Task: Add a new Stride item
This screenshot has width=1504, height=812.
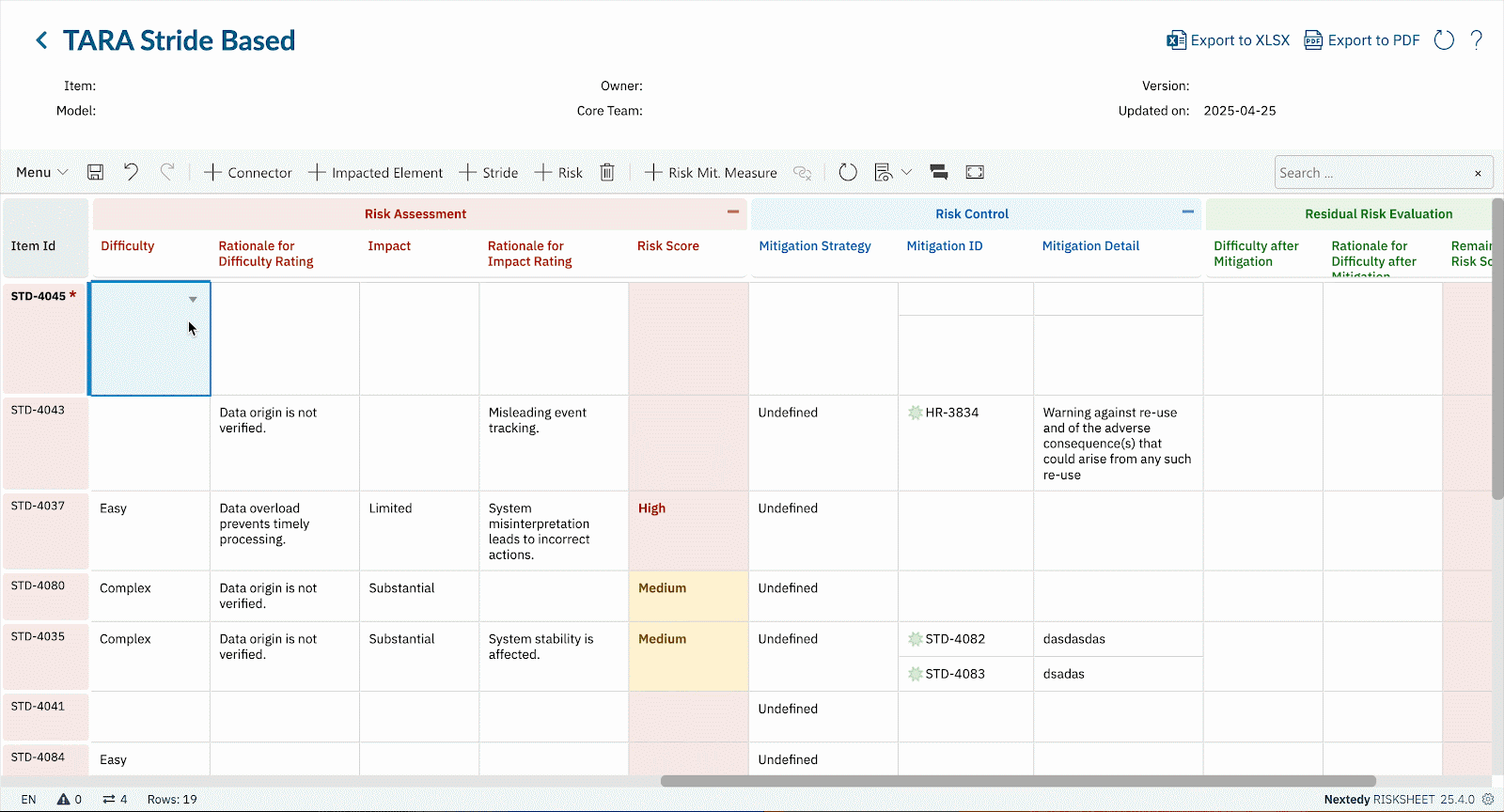Action: [x=489, y=172]
